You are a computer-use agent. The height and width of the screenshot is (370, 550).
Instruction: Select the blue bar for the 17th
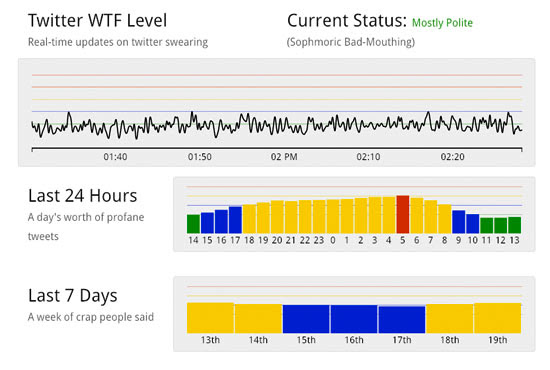tap(402, 320)
